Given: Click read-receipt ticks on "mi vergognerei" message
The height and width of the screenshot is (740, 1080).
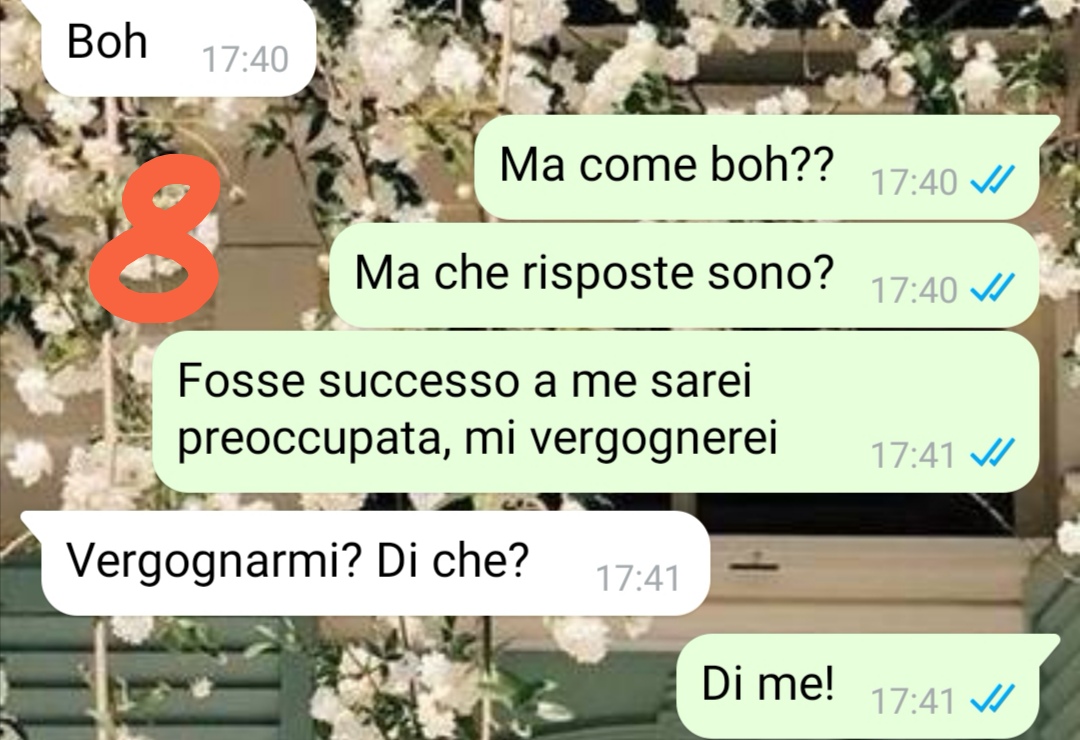Looking at the screenshot, I should pyautogui.click(x=992, y=454).
